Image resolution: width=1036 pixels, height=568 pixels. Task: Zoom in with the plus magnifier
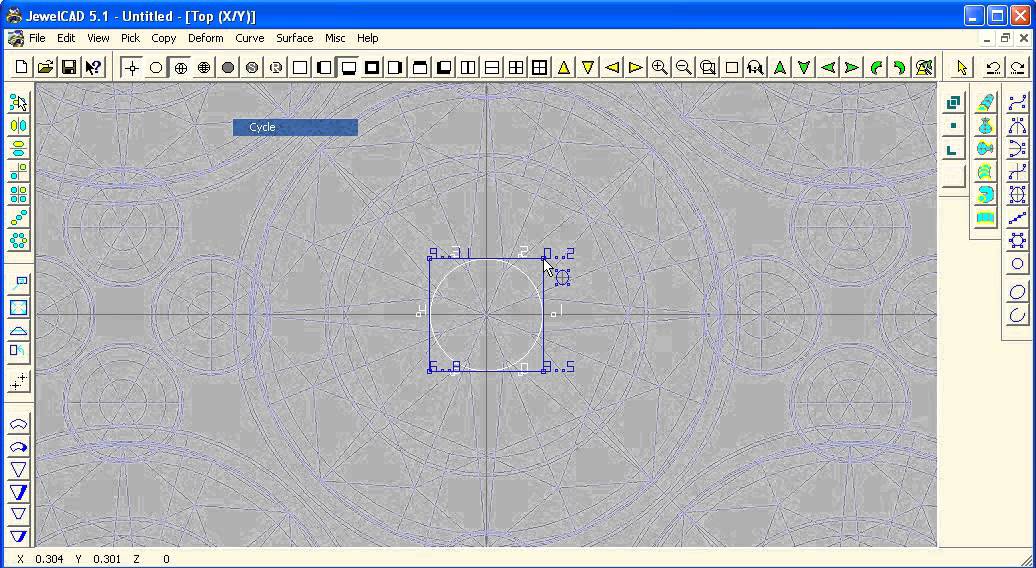coord(659,67)
